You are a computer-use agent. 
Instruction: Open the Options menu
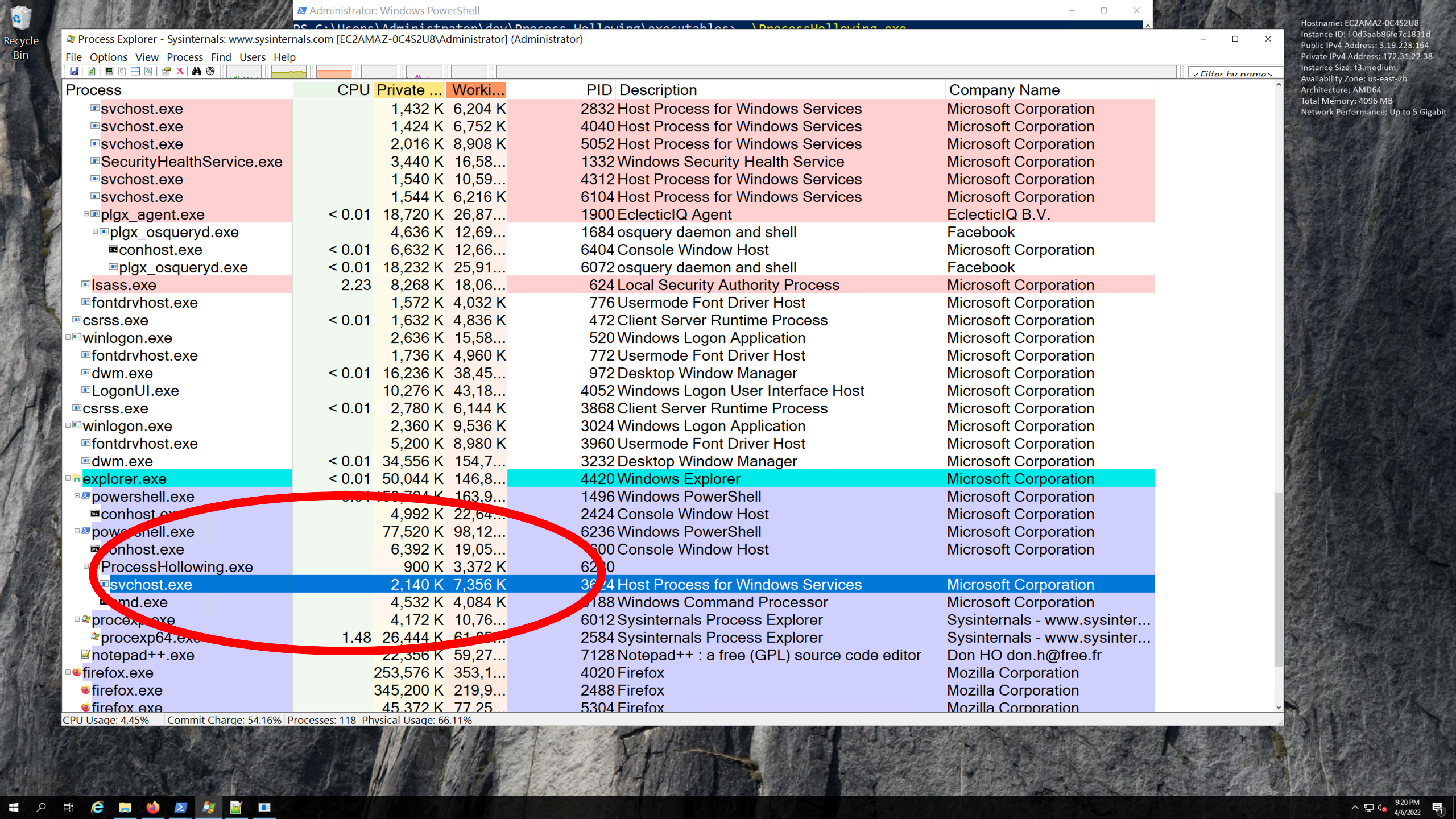(108, 57)
